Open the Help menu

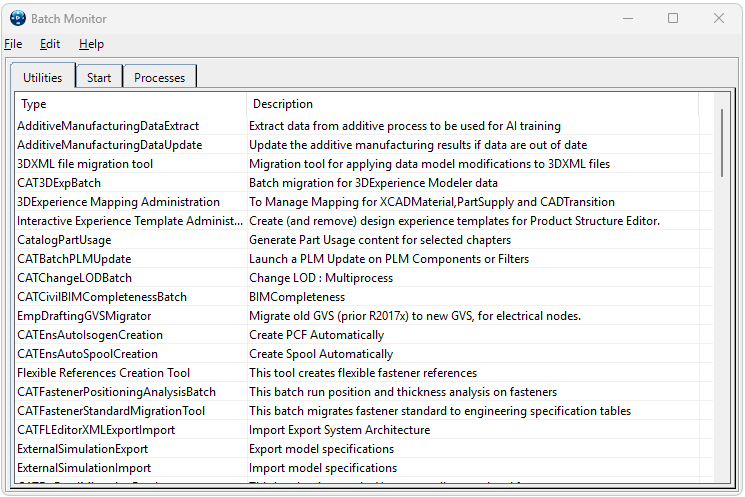(x=91, y=44)
